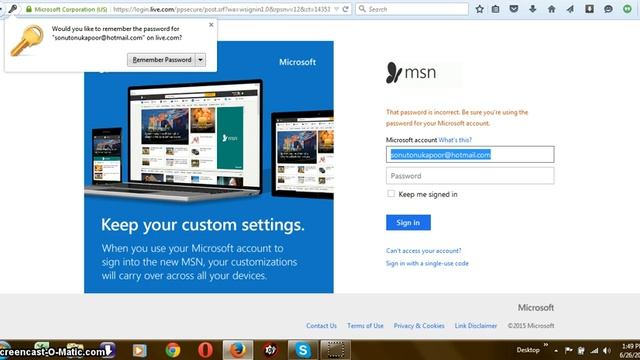
Task: Enable Keep me signed in checkbox
Action: [391, 193]
